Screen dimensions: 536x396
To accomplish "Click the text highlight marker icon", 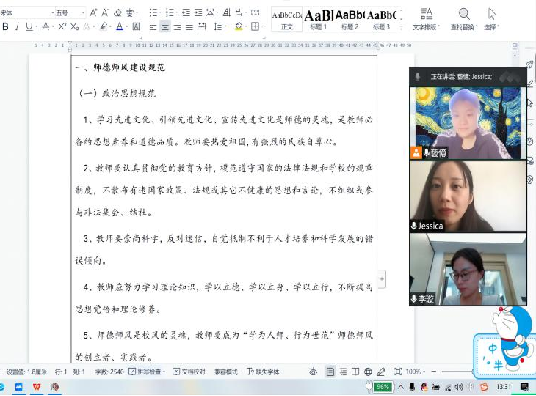I will (x=104, y=26).
